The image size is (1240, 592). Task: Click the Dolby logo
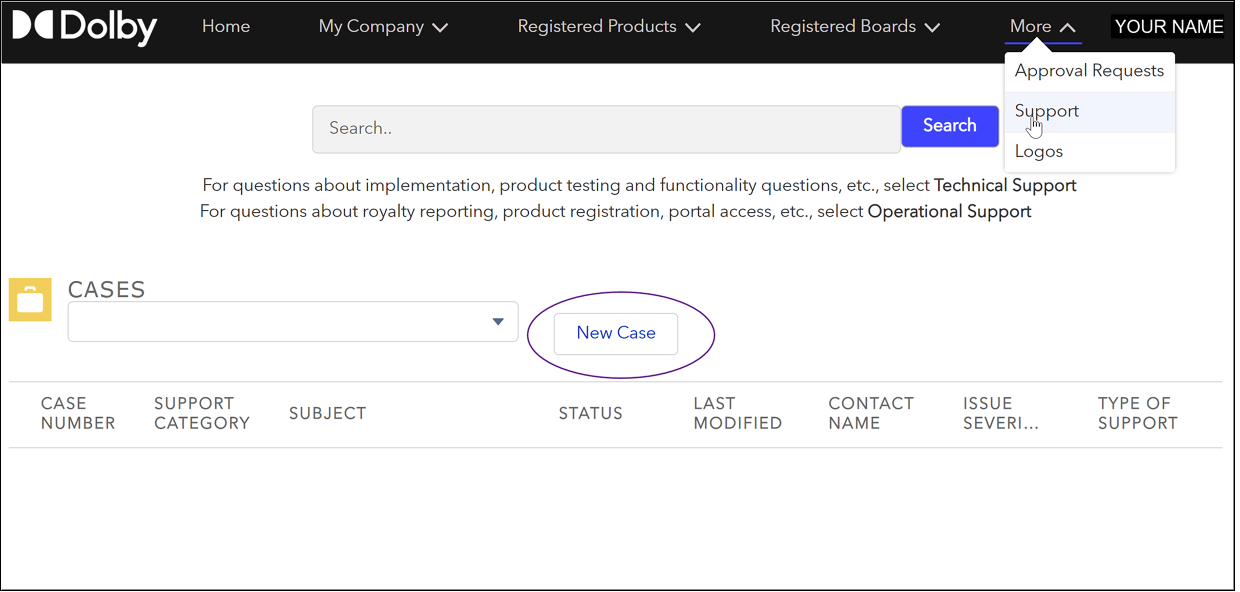point(85,28)
